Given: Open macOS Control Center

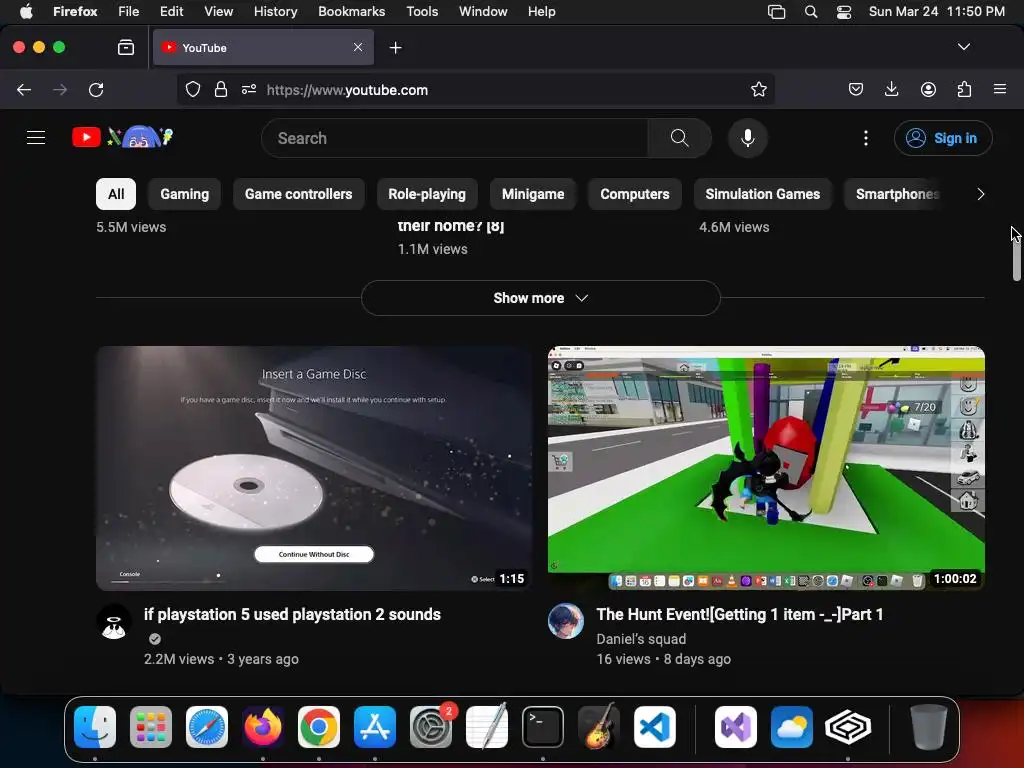Looking at the screenshot, I should point(844,11).
